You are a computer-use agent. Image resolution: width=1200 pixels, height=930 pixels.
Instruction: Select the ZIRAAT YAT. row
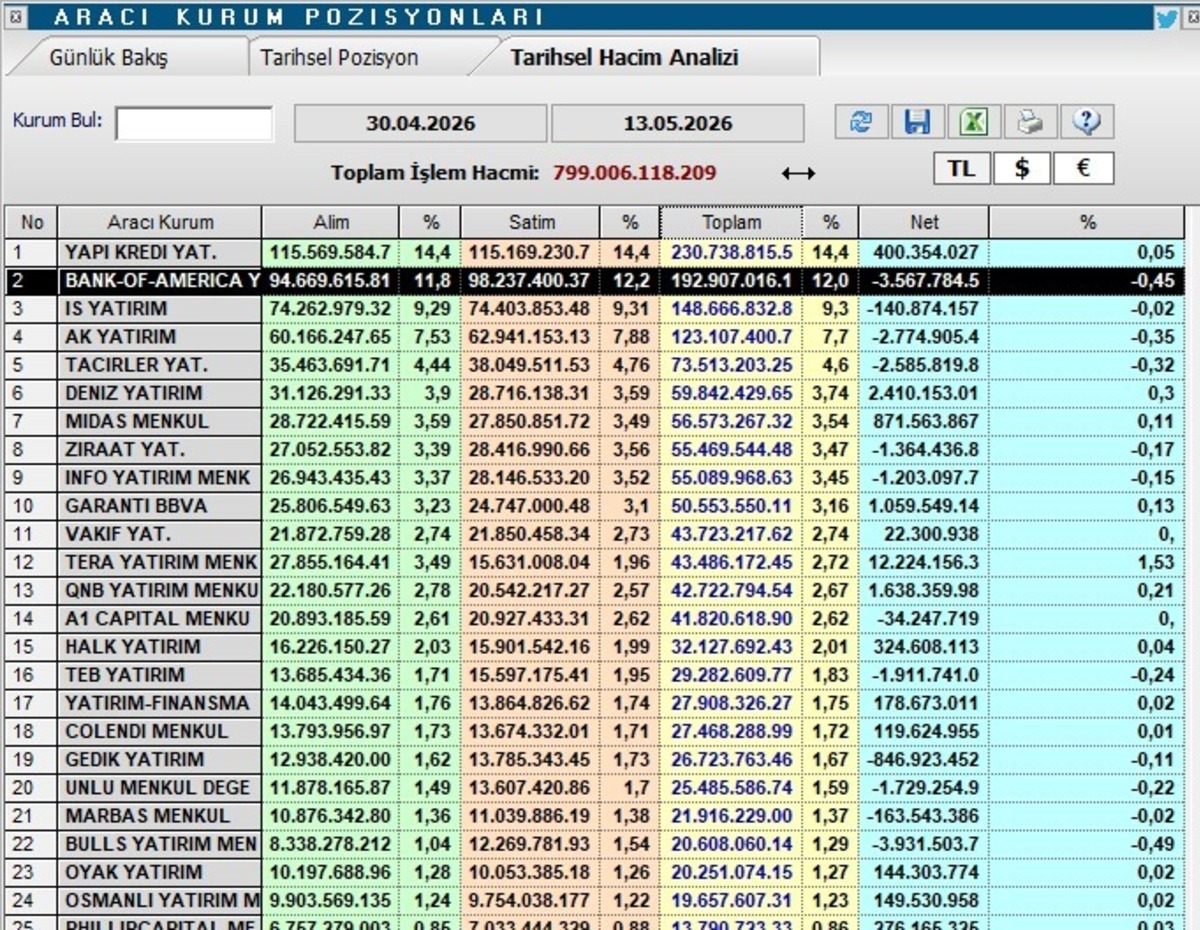pos(595,449)
